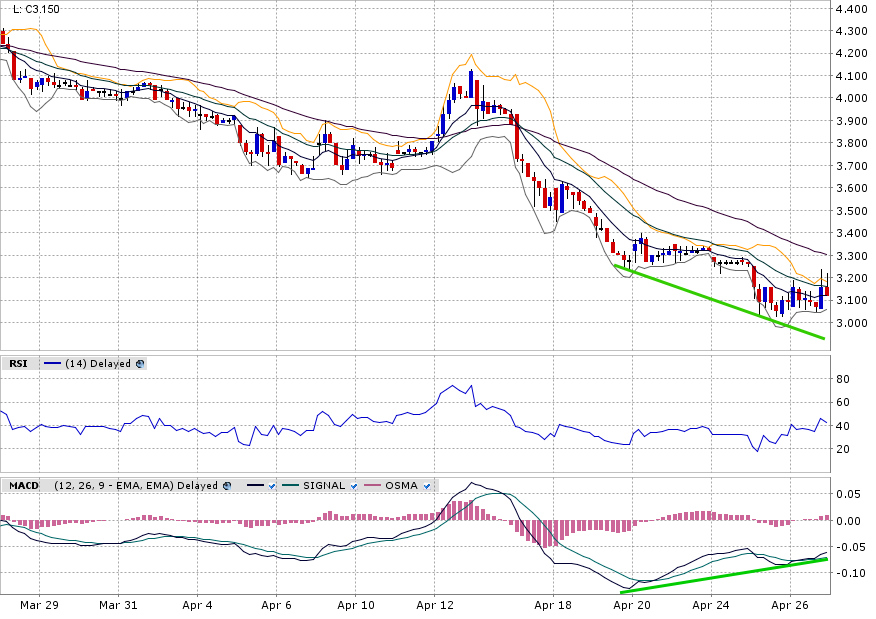Click the 4.000 price axis label
This screenshot has height=619, width=876.
point(852,98)
